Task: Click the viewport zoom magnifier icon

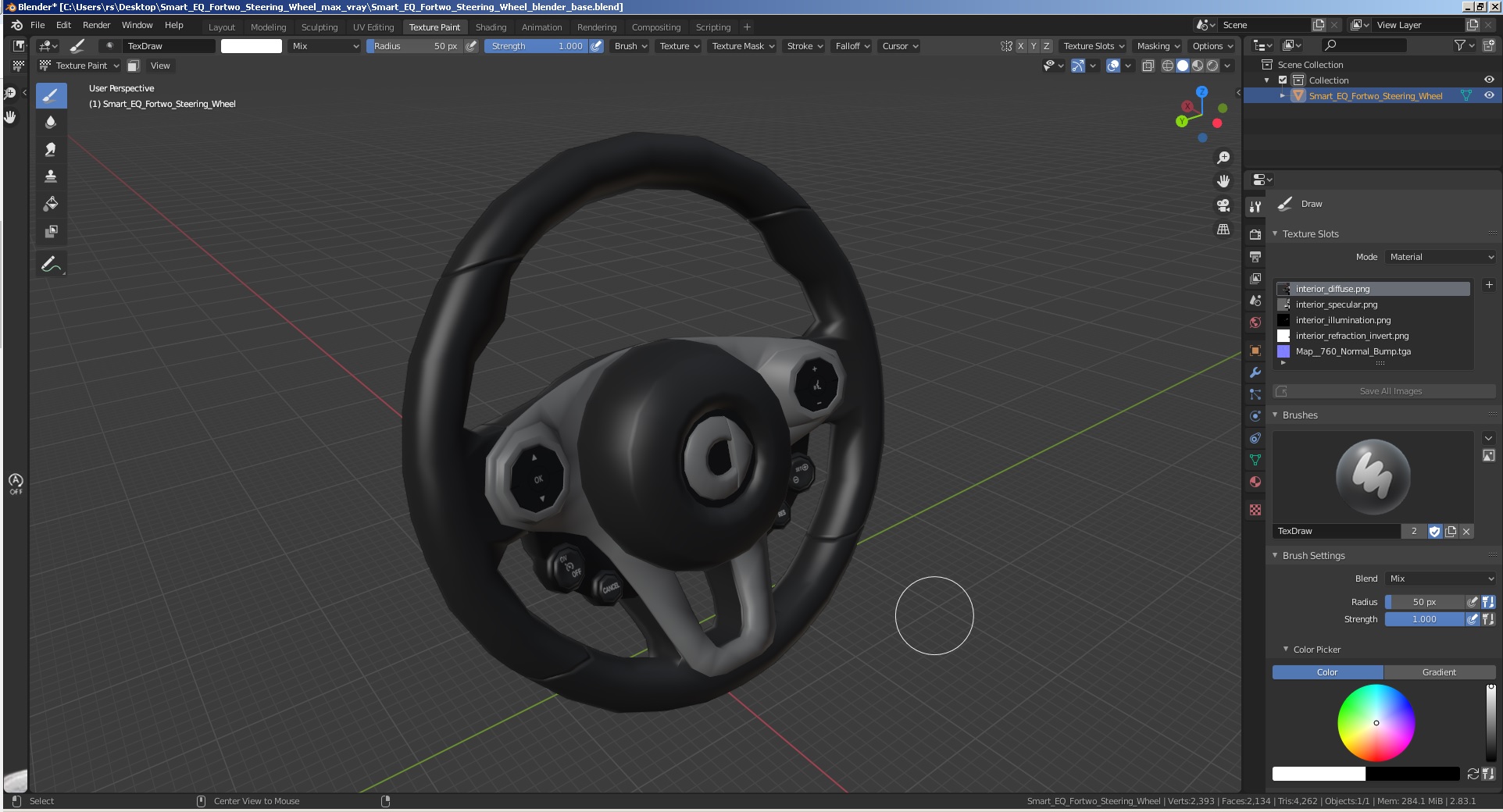Action: 1223,158
